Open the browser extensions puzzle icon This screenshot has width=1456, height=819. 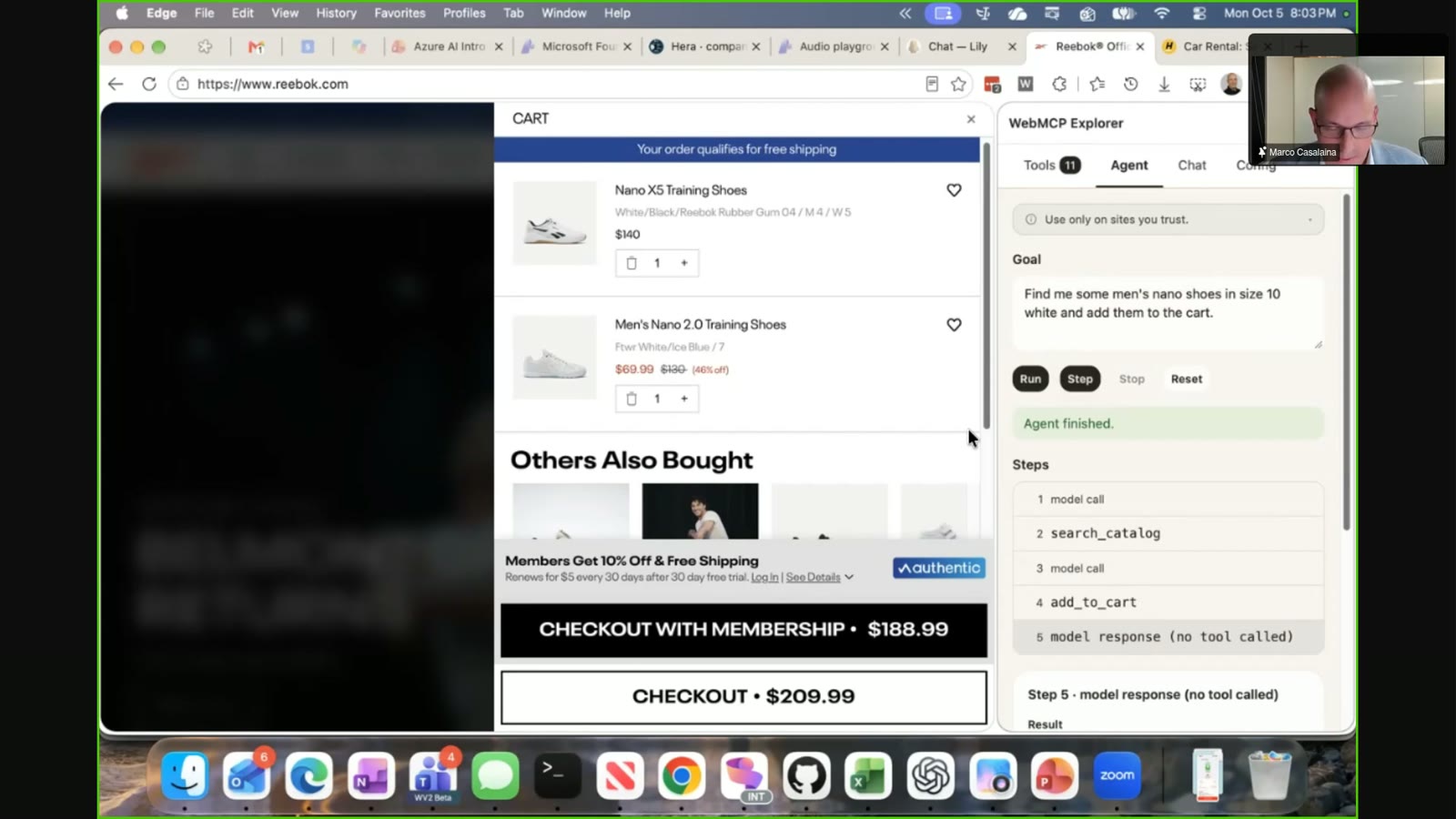1059,84
